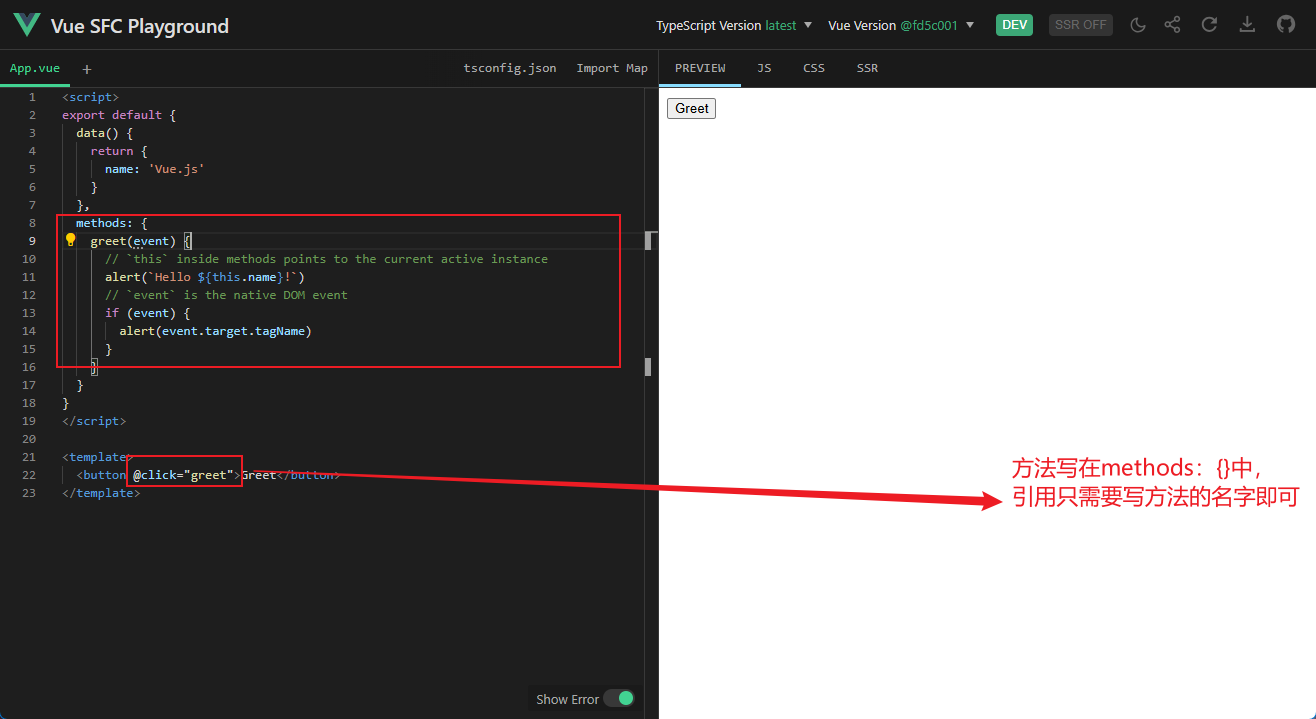Toggle the DEV mode button

1014,25
